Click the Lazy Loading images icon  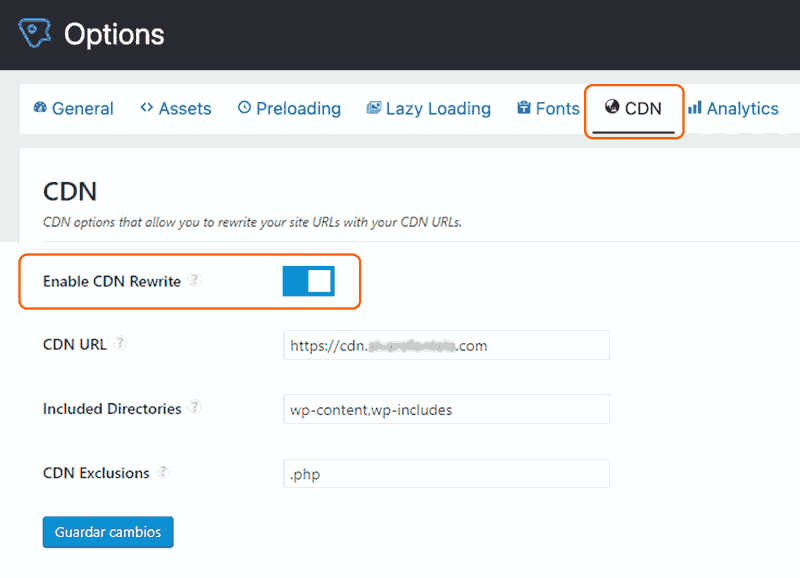[374, 108]
